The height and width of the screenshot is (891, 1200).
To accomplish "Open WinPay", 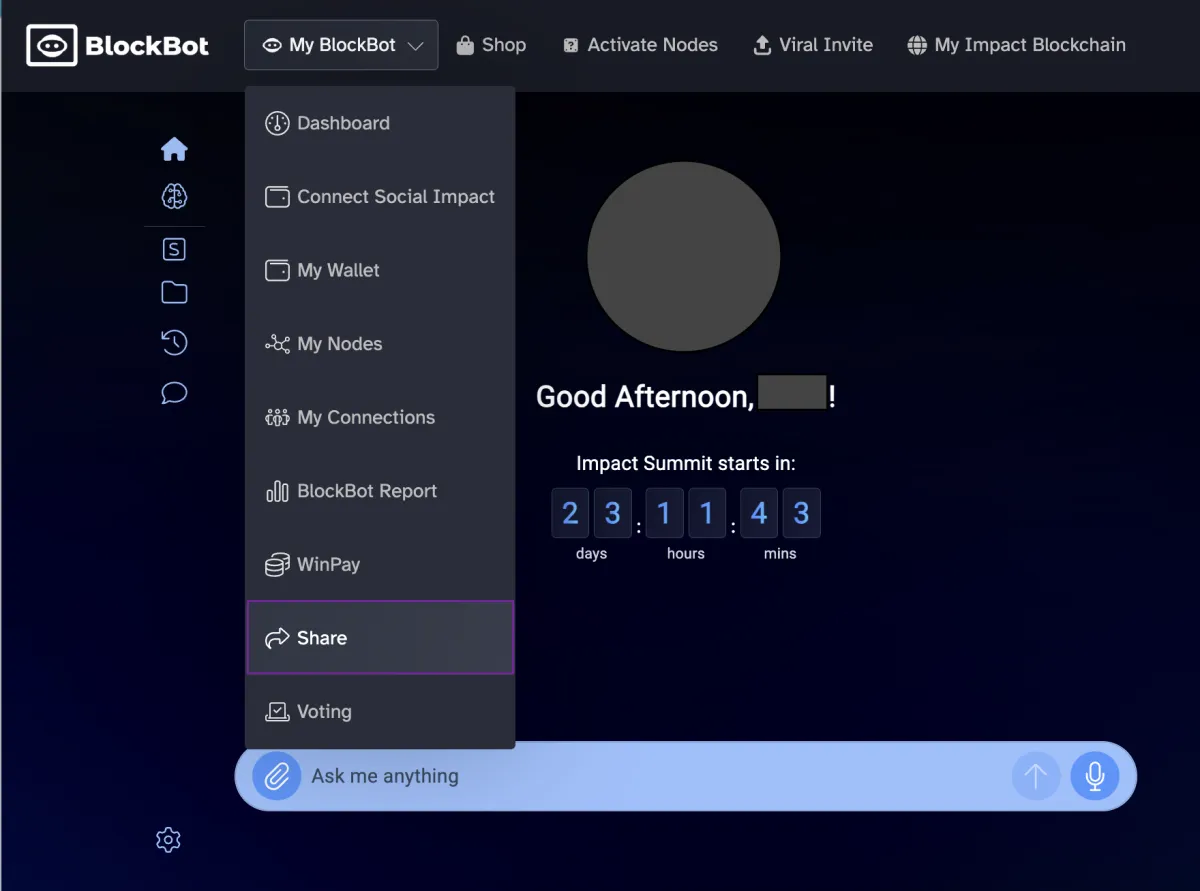I will (x=380, y=564).
